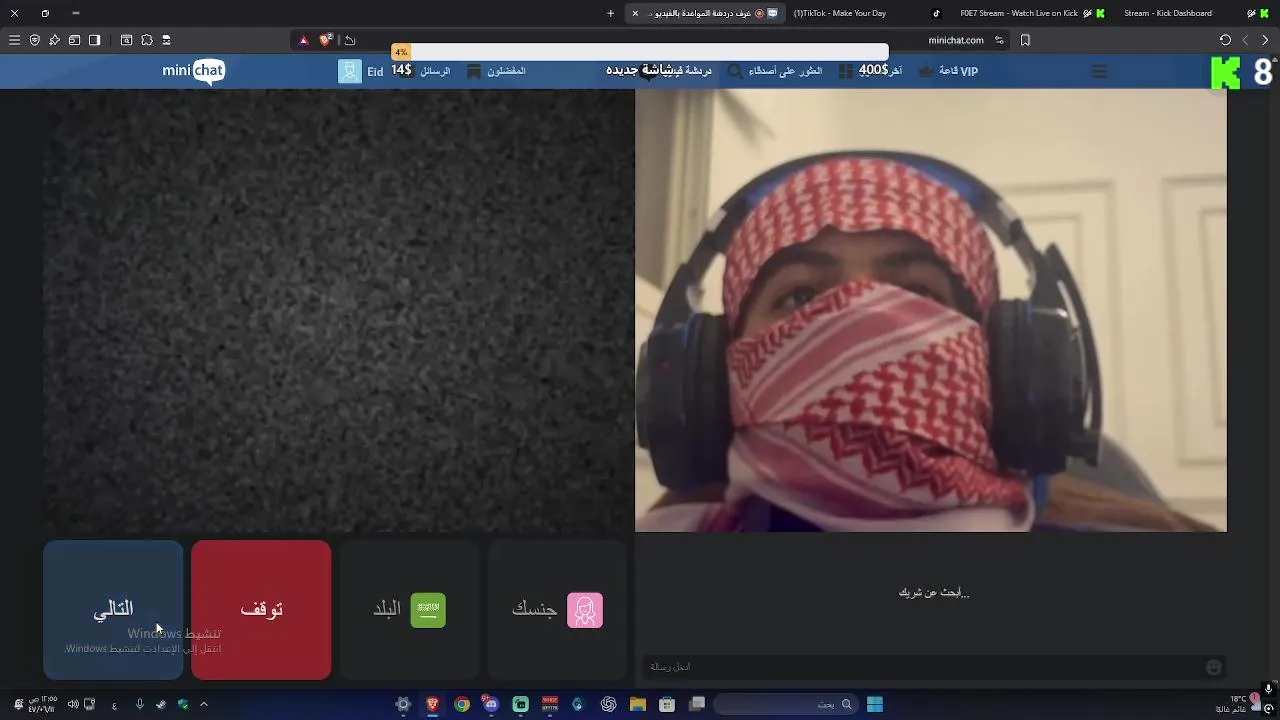
Task: Open the البلد country selector
Action: [x=409, y=610]
